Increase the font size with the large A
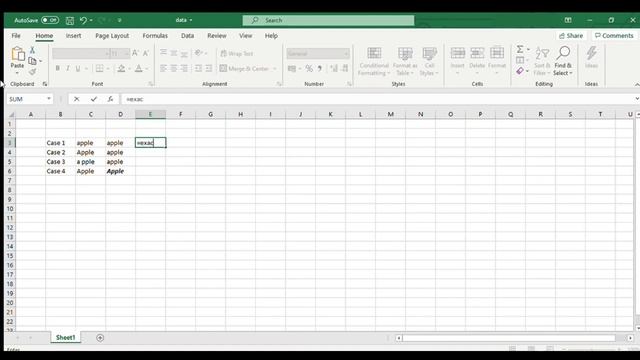This screenshot has width=640, height=360. pos(135,53)
